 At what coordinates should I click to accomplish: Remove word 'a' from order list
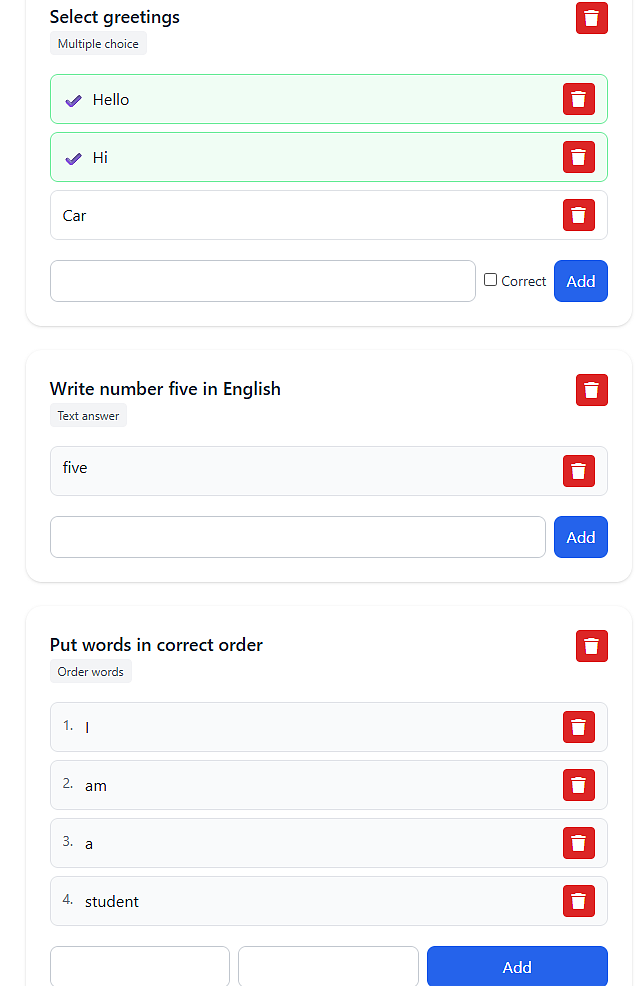(578, 843)
